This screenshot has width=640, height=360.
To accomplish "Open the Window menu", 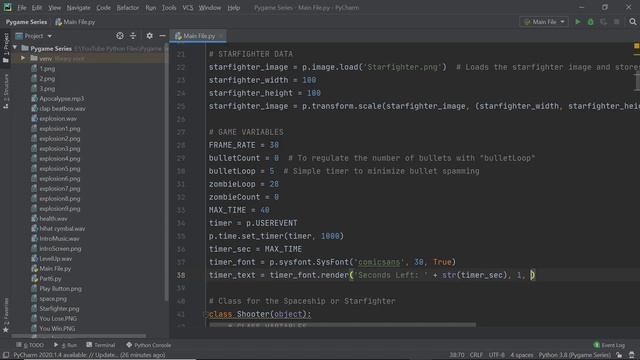I will [210, 7].
